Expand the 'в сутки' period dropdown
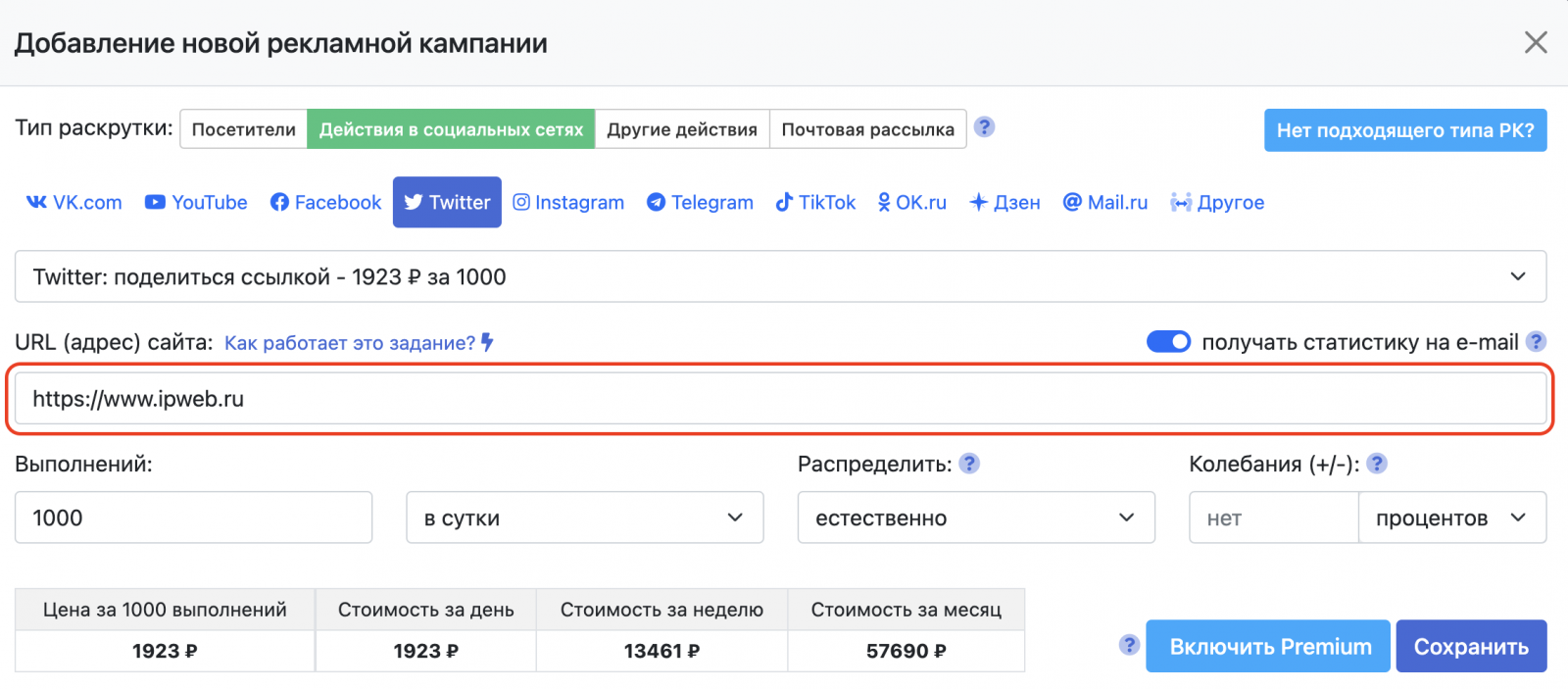Screen dimensions: 1568x689 [x=584, y=518]
